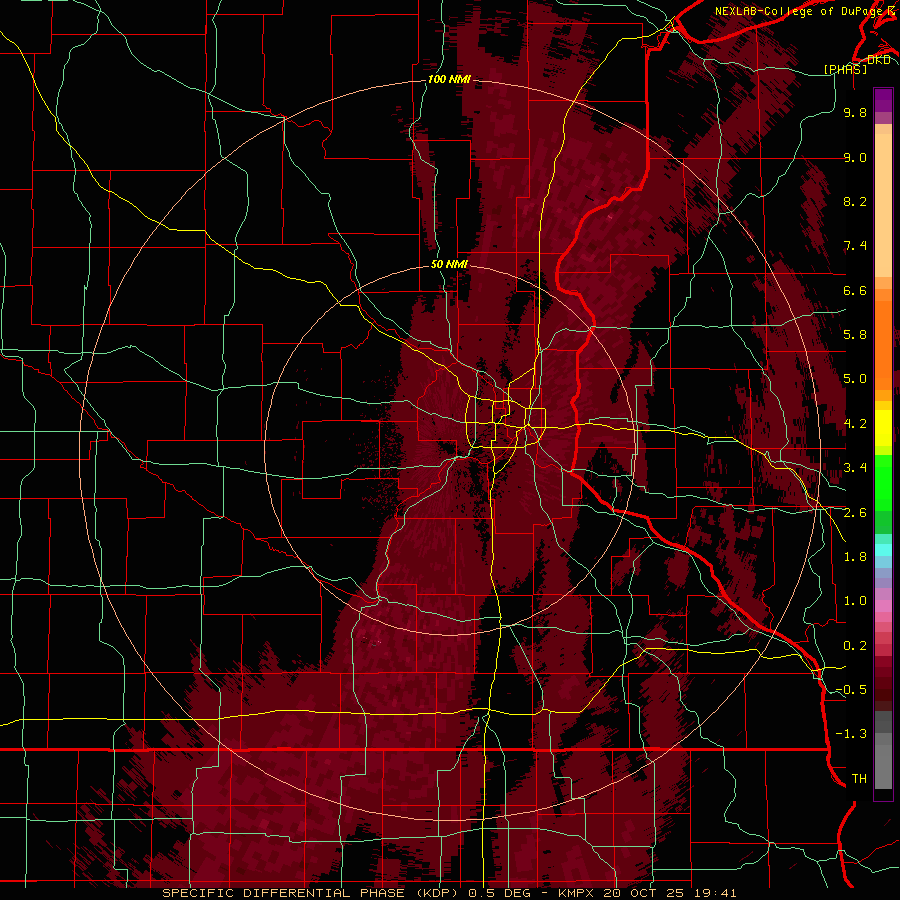Viewport: 900px width, 900px height.
Task: Click the 5.0 scale value label
Action: point(855,379)
